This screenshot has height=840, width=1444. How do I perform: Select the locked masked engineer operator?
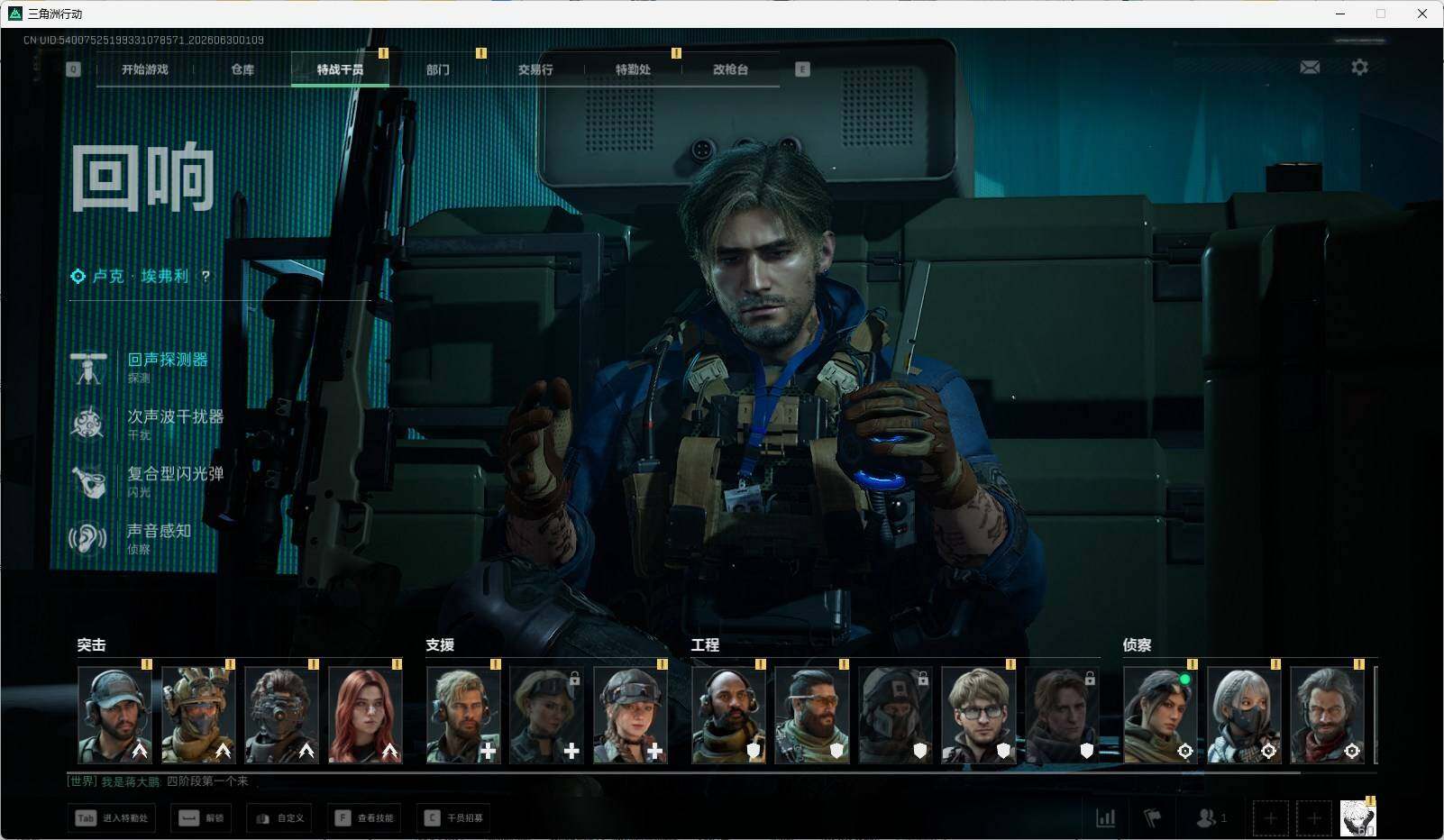(x=895, y=715)
